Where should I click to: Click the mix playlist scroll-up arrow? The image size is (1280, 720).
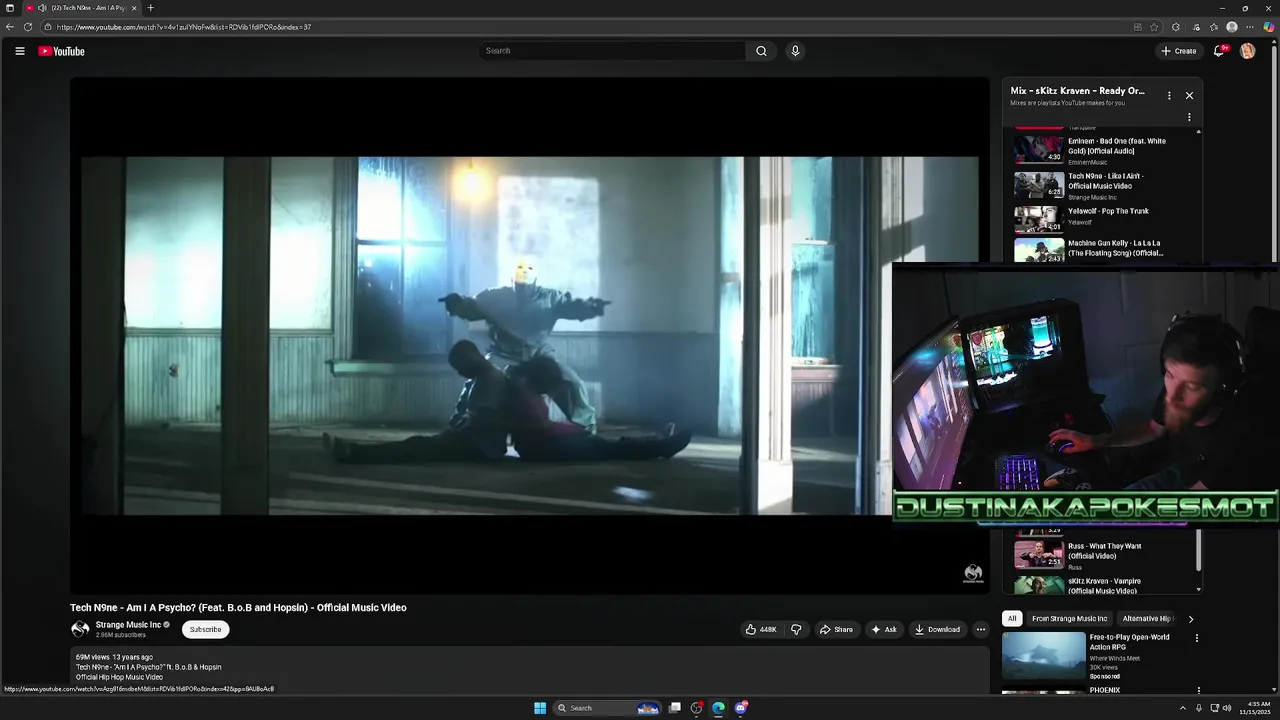[1198, 131]
